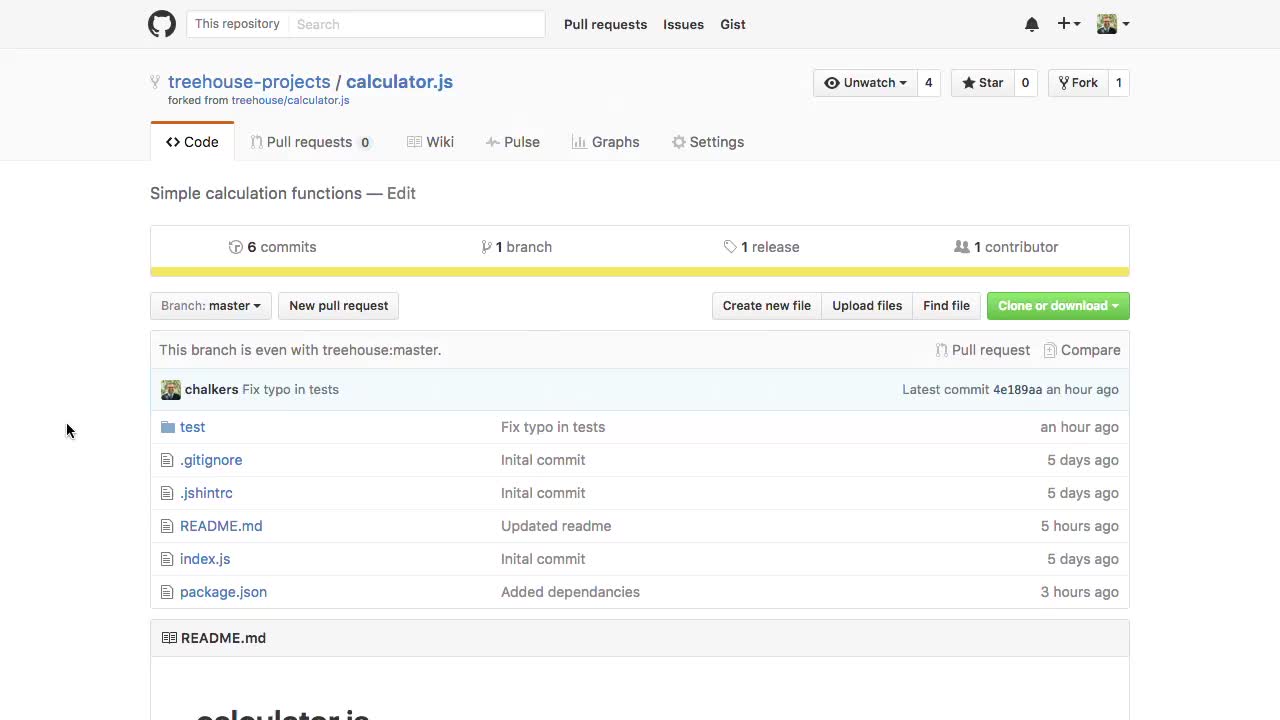Click the .jshintrc file icon
The height and width of the screenshot is (720, 1280).
(167, 493)
